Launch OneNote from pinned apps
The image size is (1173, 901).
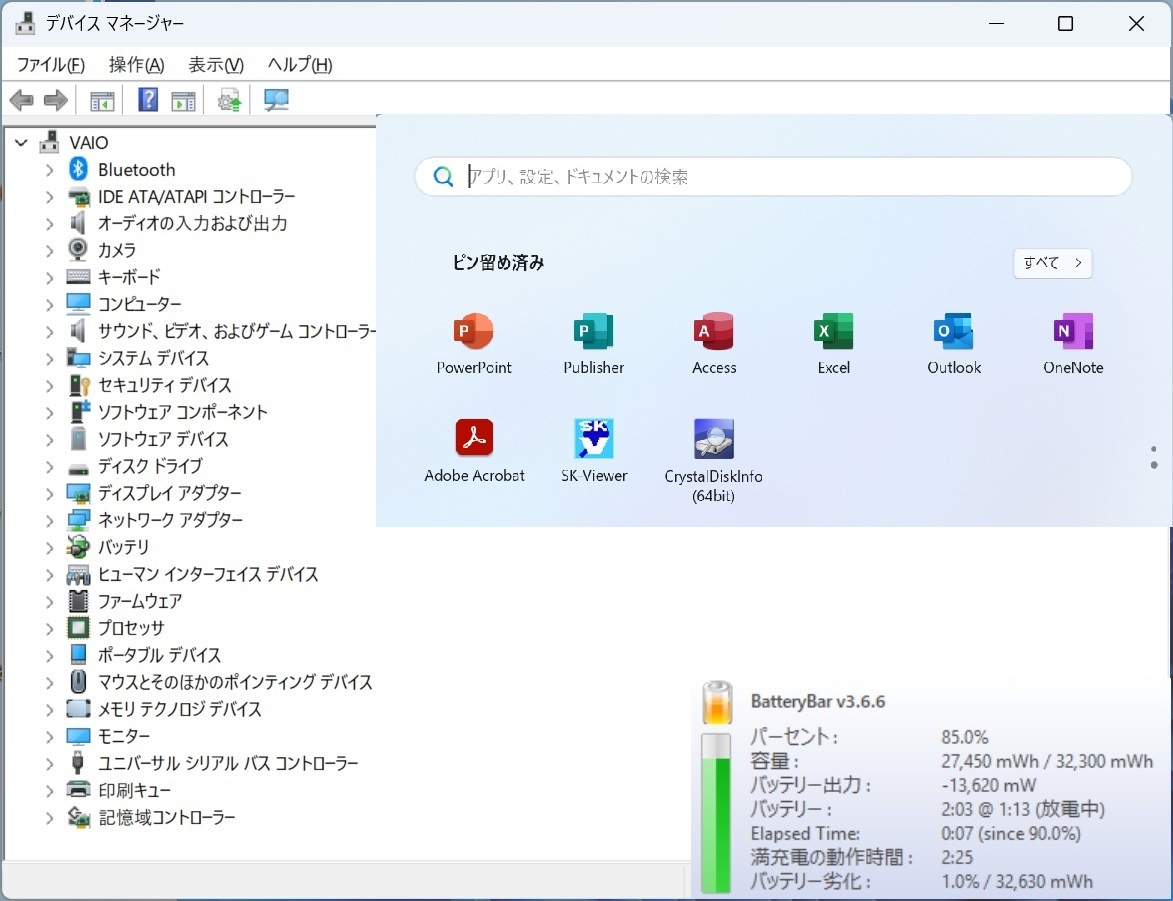[1074, 343]
